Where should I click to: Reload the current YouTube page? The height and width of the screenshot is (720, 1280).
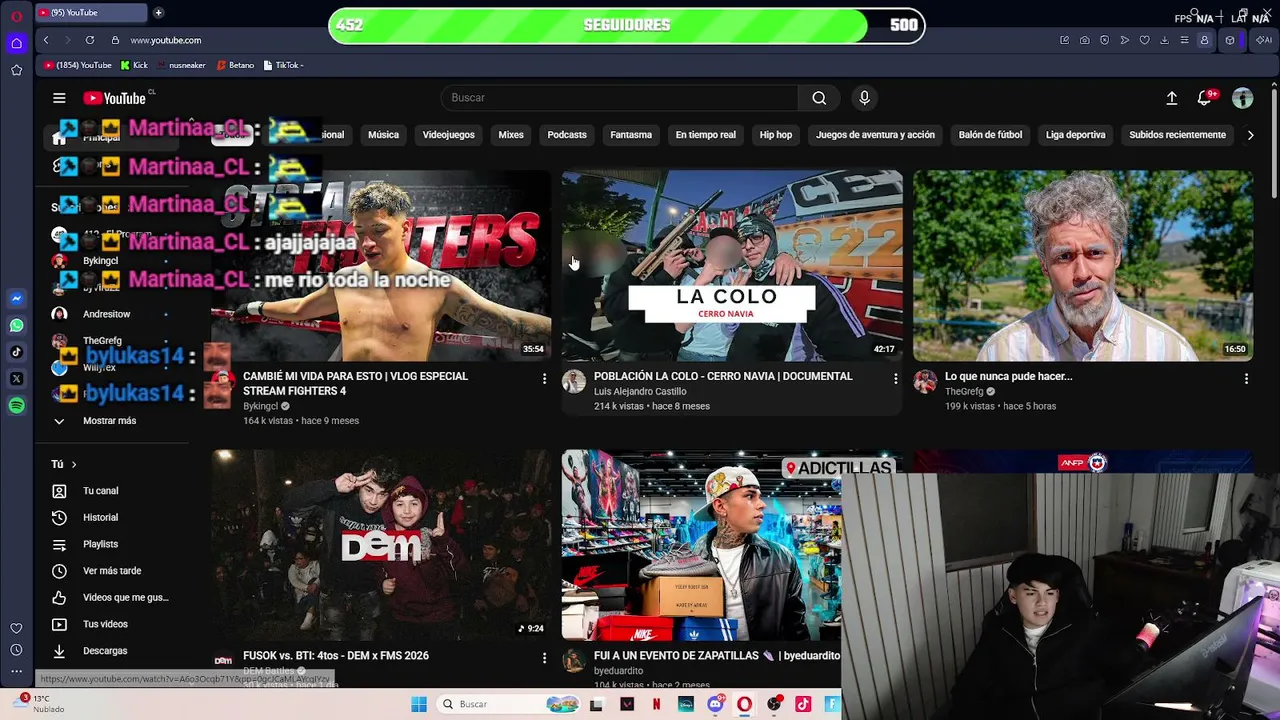pyautogui.click(x=90, y=40)
